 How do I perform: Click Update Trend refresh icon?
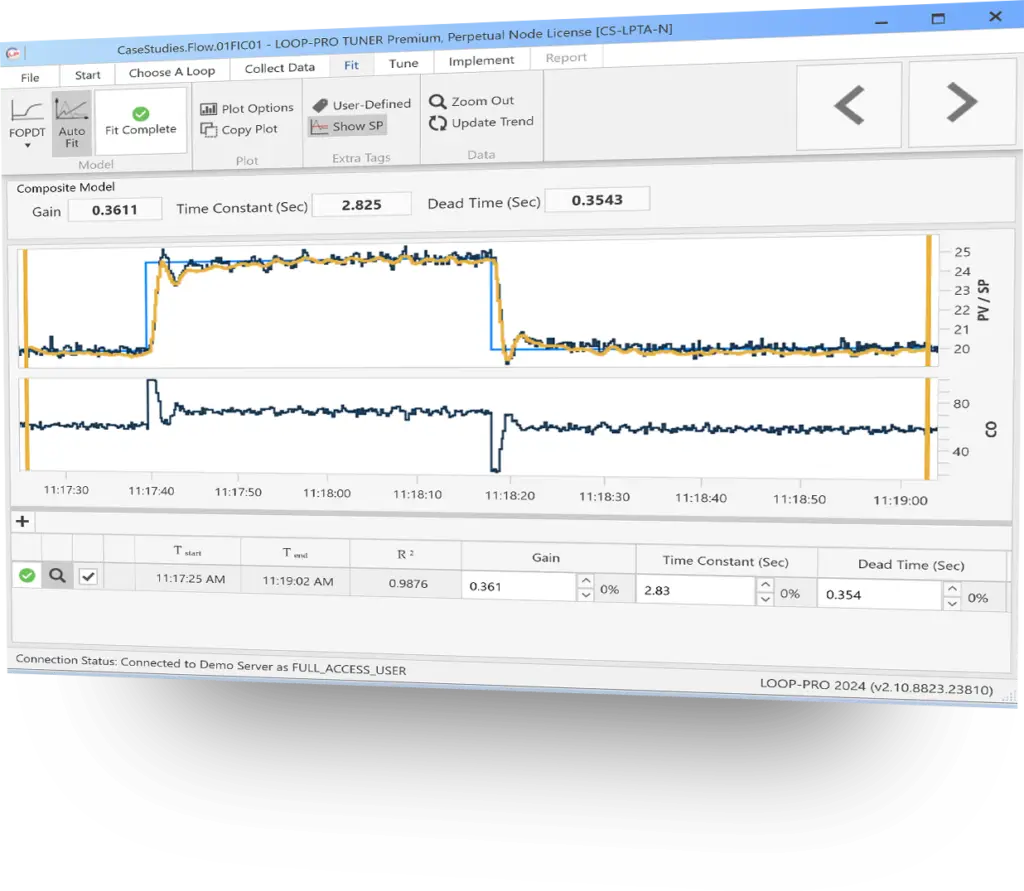[x=437, y=123]
